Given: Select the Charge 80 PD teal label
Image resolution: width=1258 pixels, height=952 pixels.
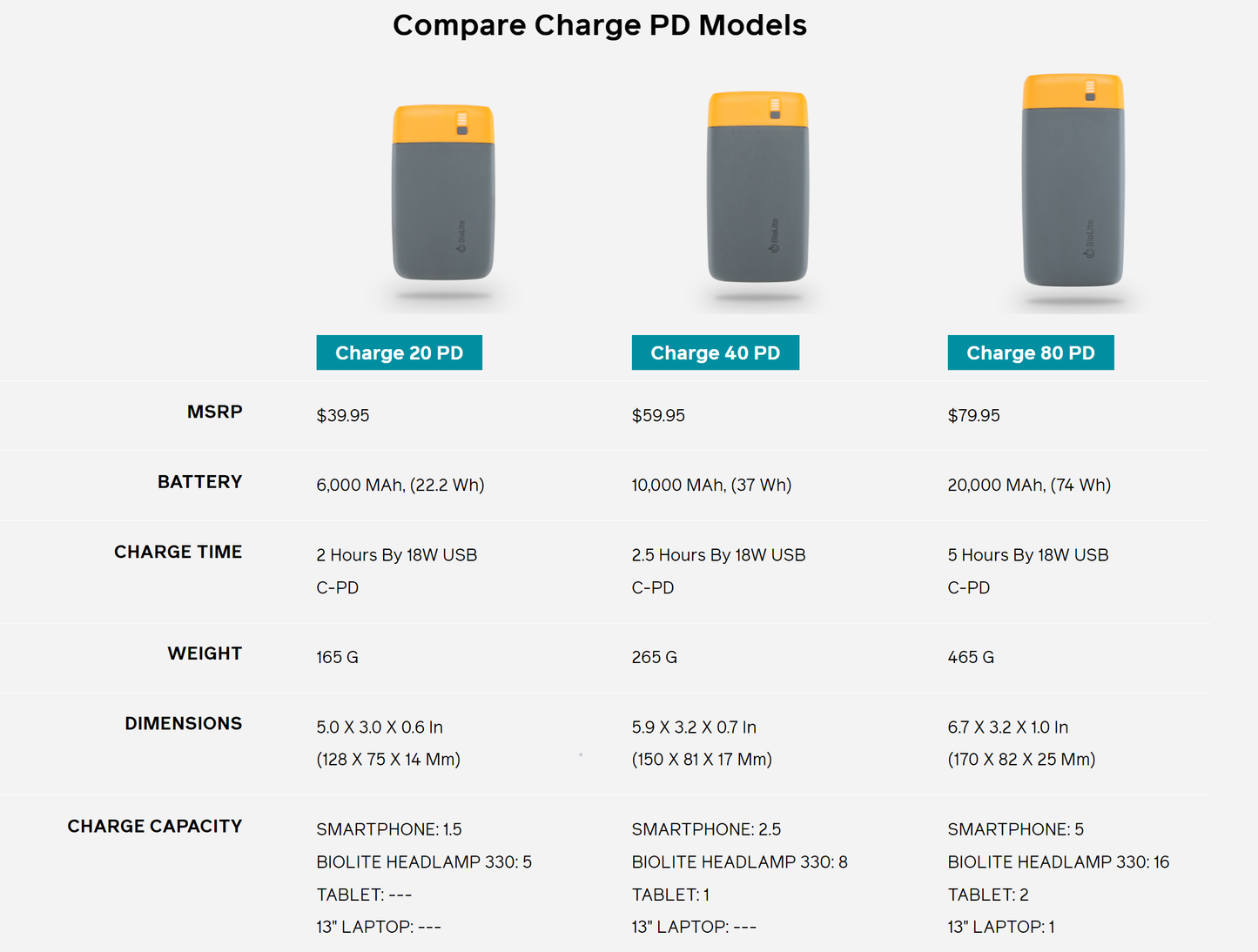Looking at the screenshot, I should [x=1030, y=352].
